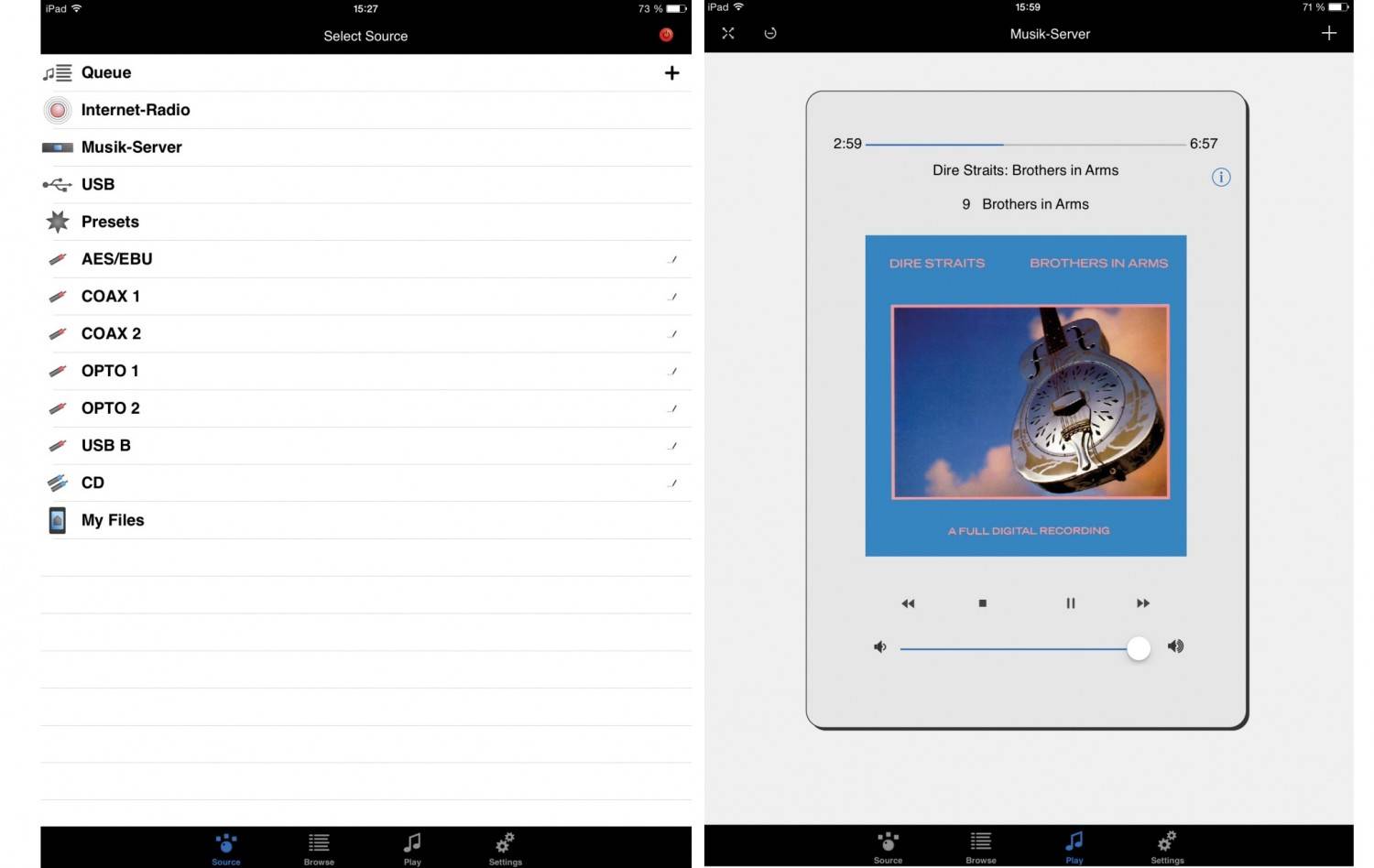The image size is (1374, 868).
Task: Tap the Internet-Radio round icon
Action: click(58, 110)
